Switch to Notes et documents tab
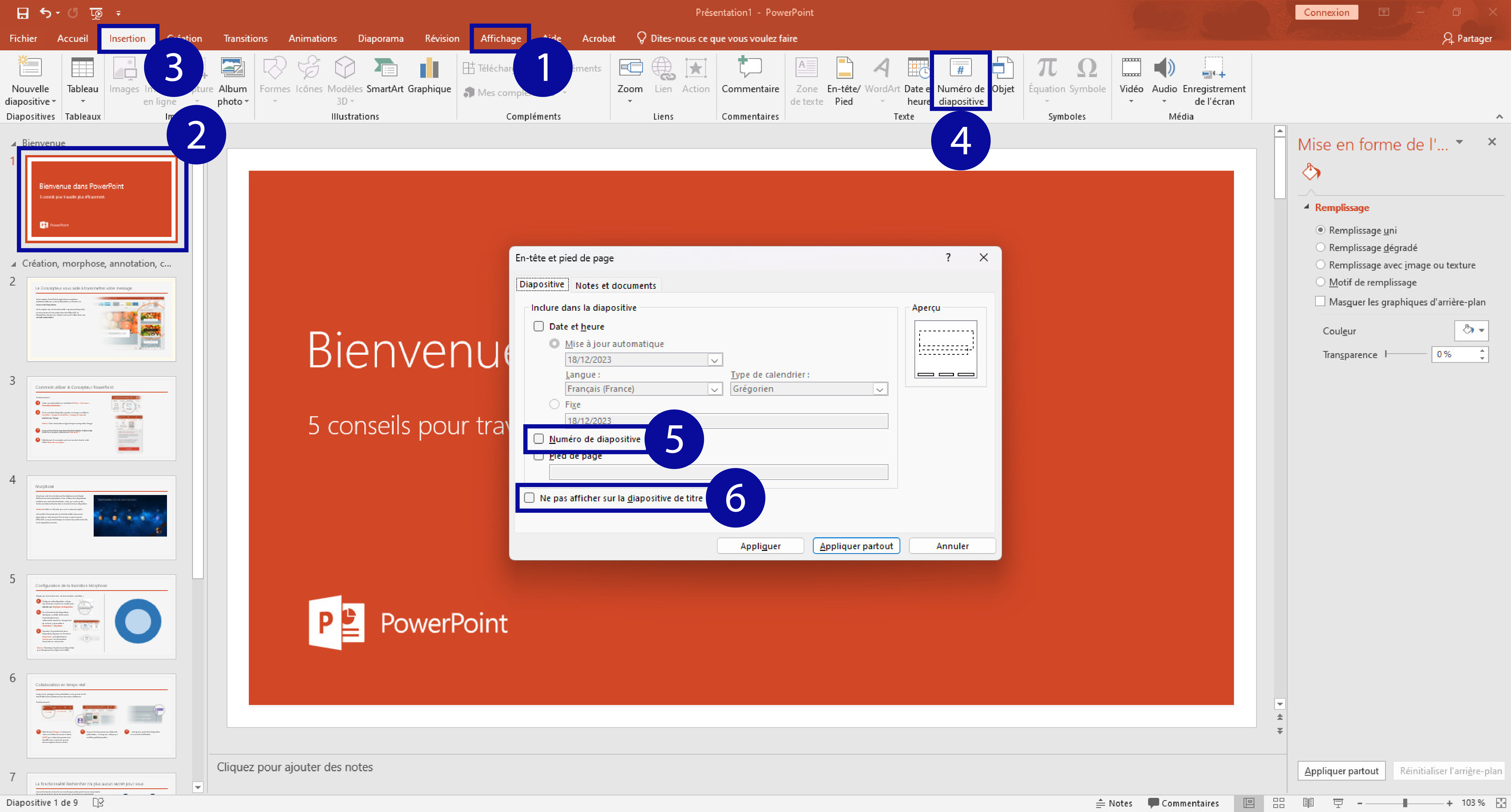This screenshot has height=812, width=1511. tap(615, 286)
